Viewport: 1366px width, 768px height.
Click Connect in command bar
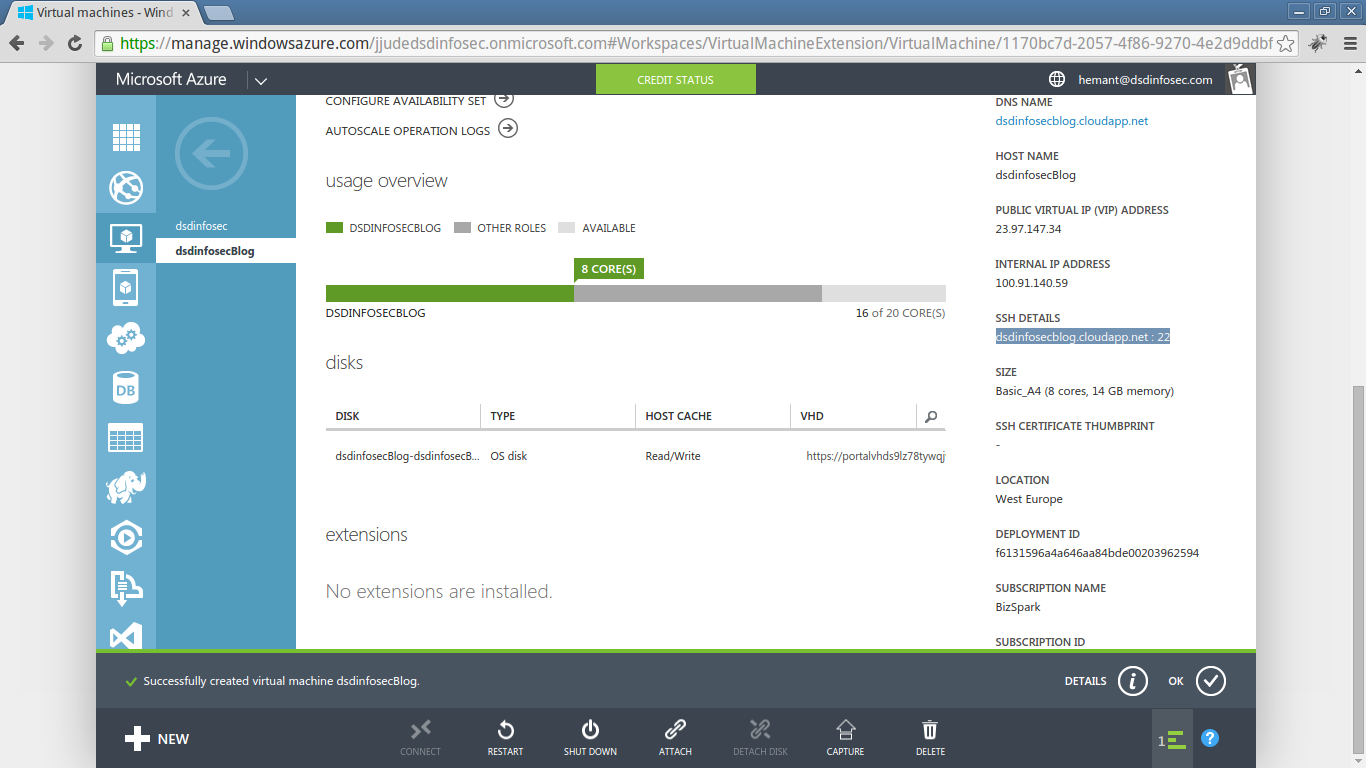pyautogui.click(x=420, y=738)
